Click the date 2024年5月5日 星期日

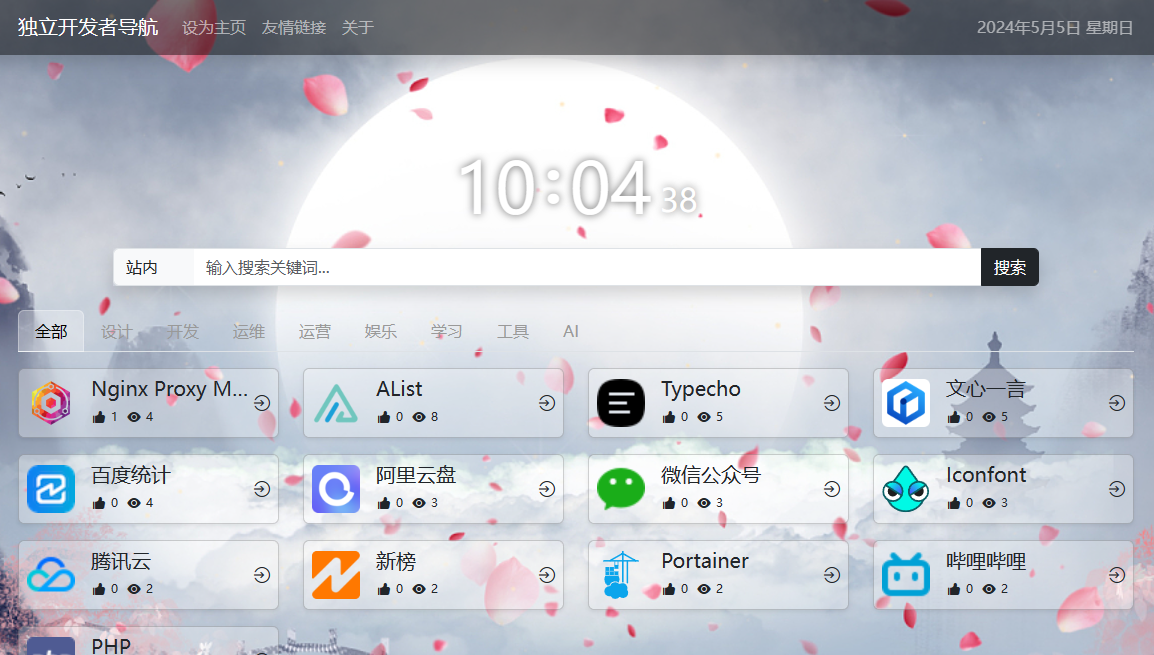pos(1055,27)
